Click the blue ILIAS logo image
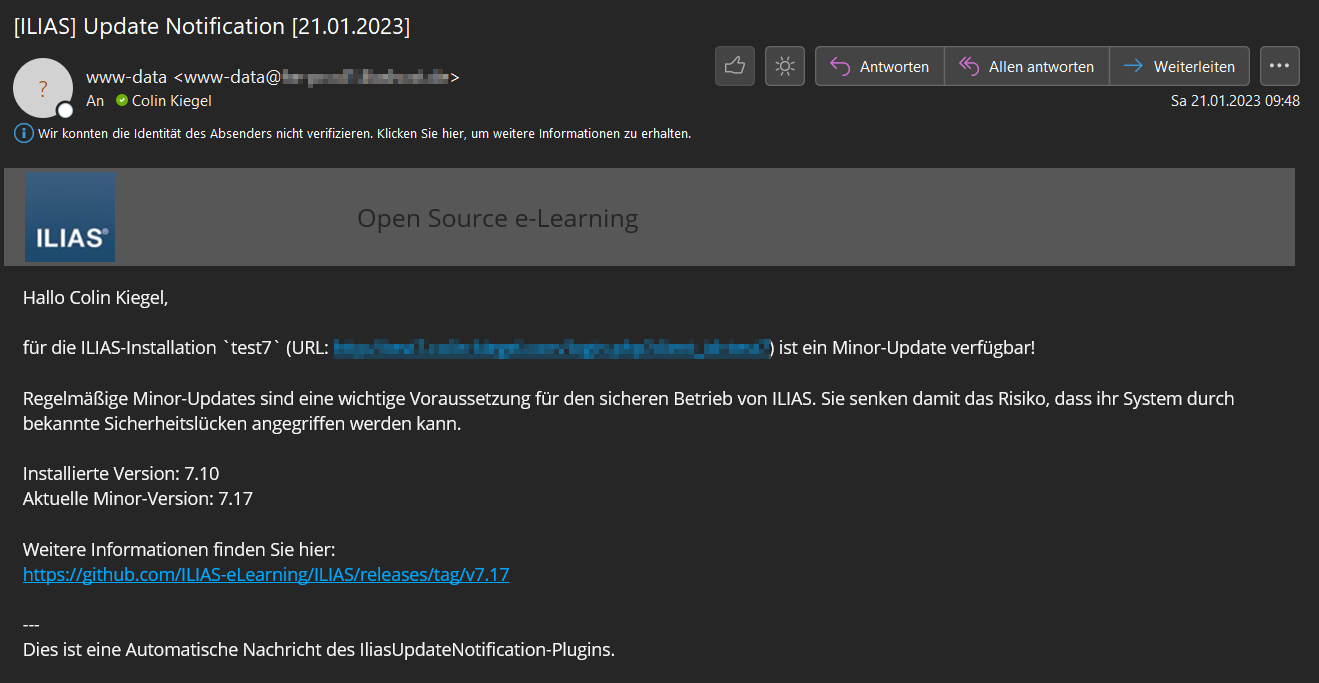The image size is (1319, 683). 70,217
